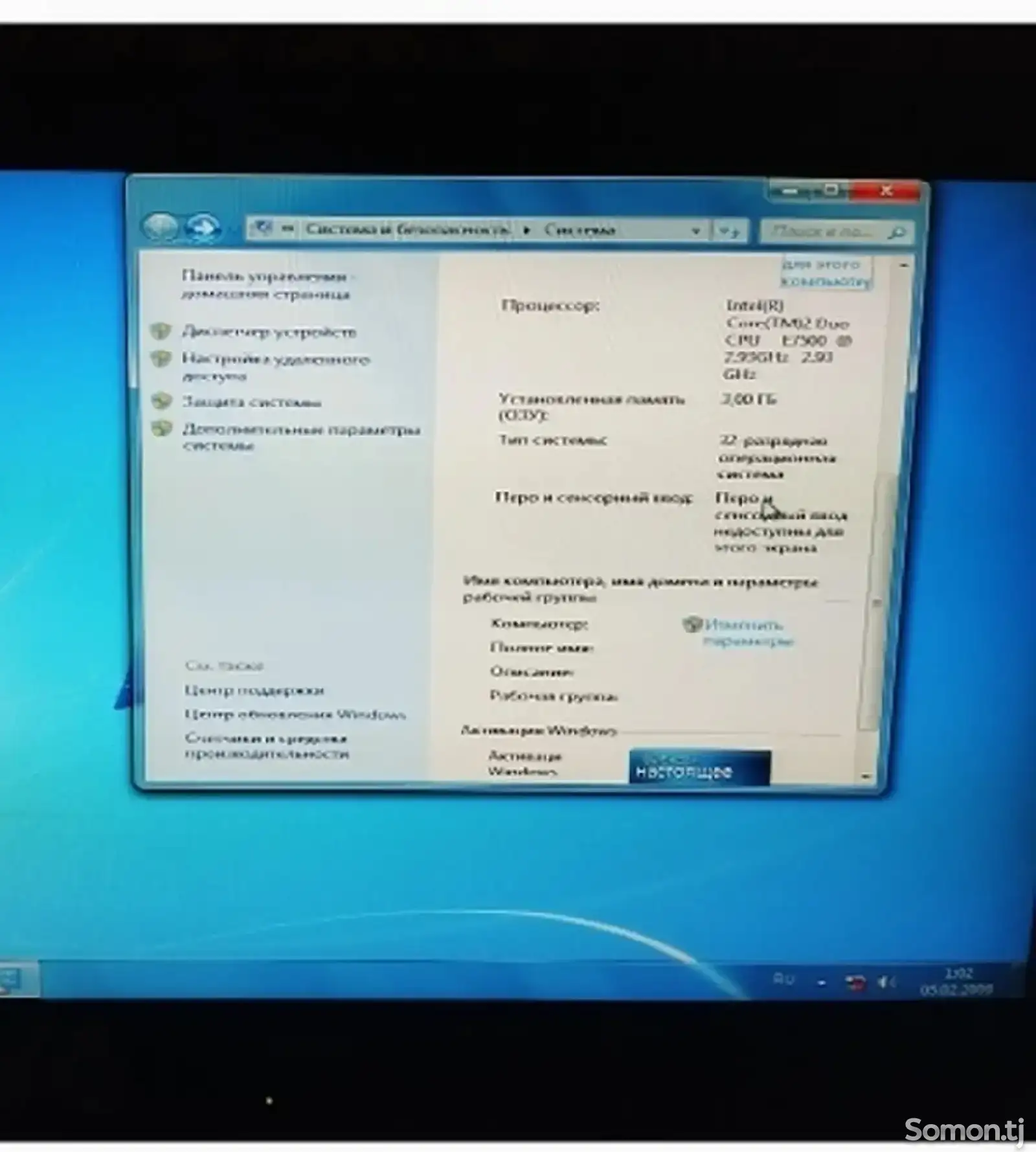Viewport: 1036px width, 1152px height.
Task: Open Центр поддержки link
Action: coord(254,690)
